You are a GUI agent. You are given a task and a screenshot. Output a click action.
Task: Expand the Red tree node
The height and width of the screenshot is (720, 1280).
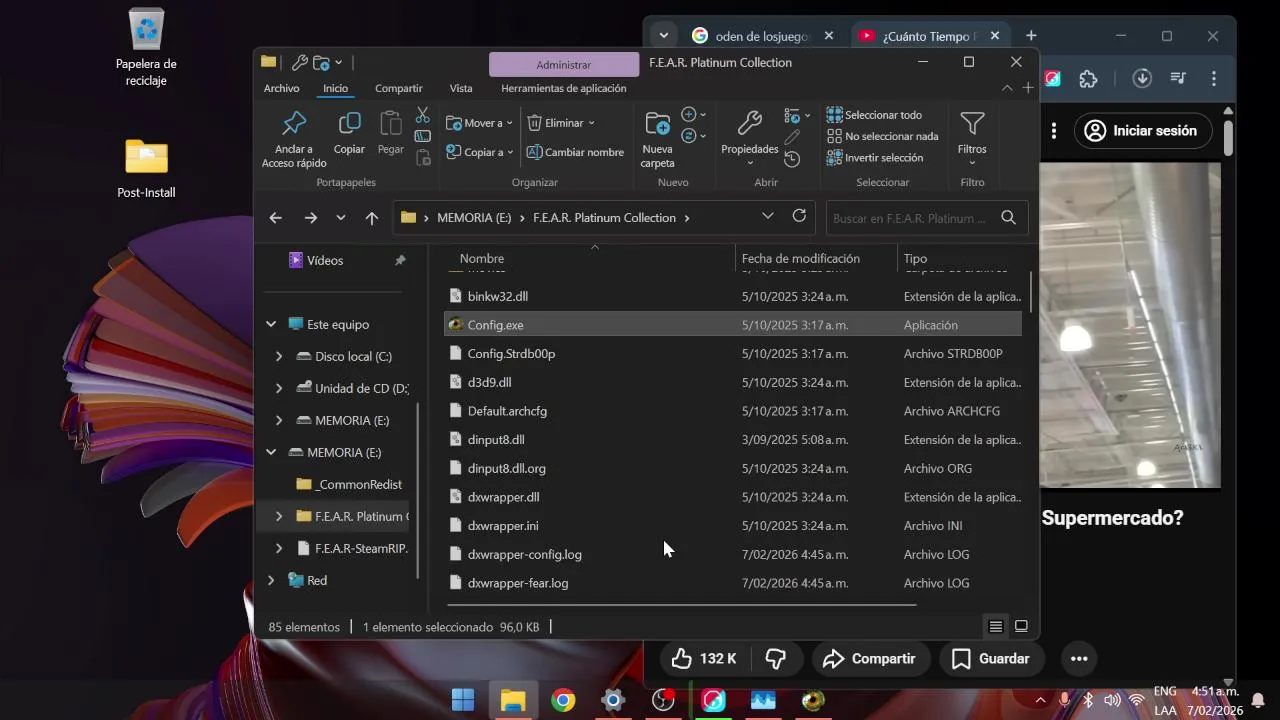click(271, 580)
